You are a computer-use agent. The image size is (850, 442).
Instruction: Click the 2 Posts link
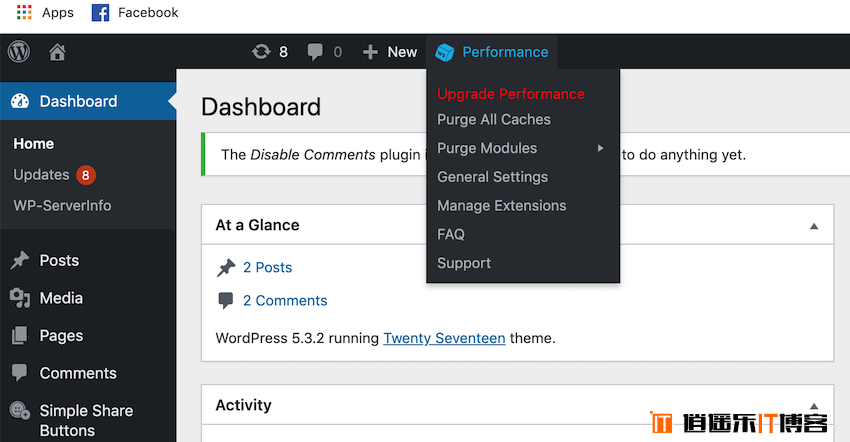(267, 267)
